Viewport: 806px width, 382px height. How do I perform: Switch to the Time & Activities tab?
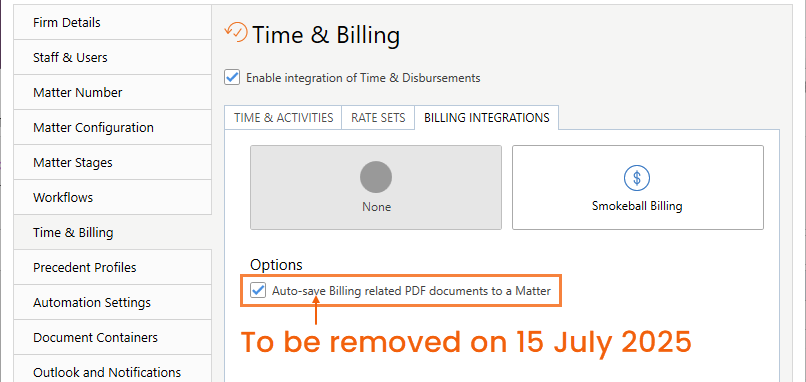pyautogui.click(x=283, y=118)
